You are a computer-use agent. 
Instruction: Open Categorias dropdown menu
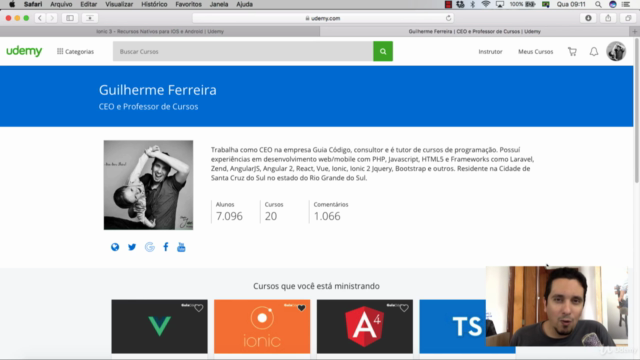[x=76, y=51]
